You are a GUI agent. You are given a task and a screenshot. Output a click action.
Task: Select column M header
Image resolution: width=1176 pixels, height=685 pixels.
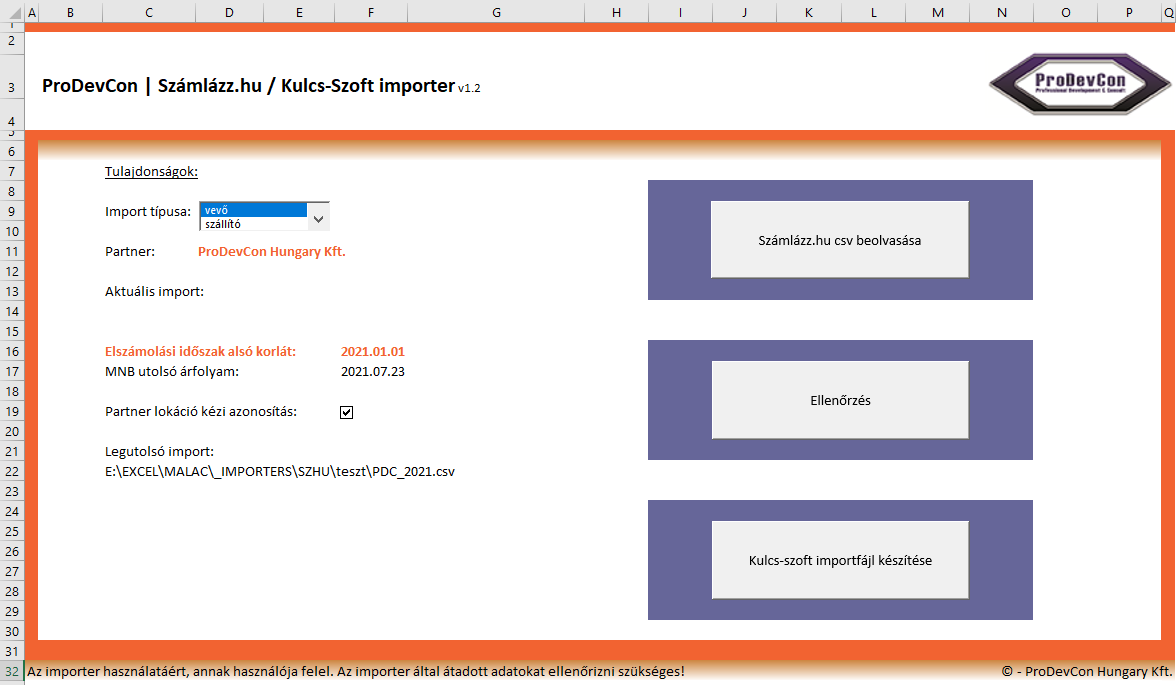pyautogui.click(x=938, y=13)
